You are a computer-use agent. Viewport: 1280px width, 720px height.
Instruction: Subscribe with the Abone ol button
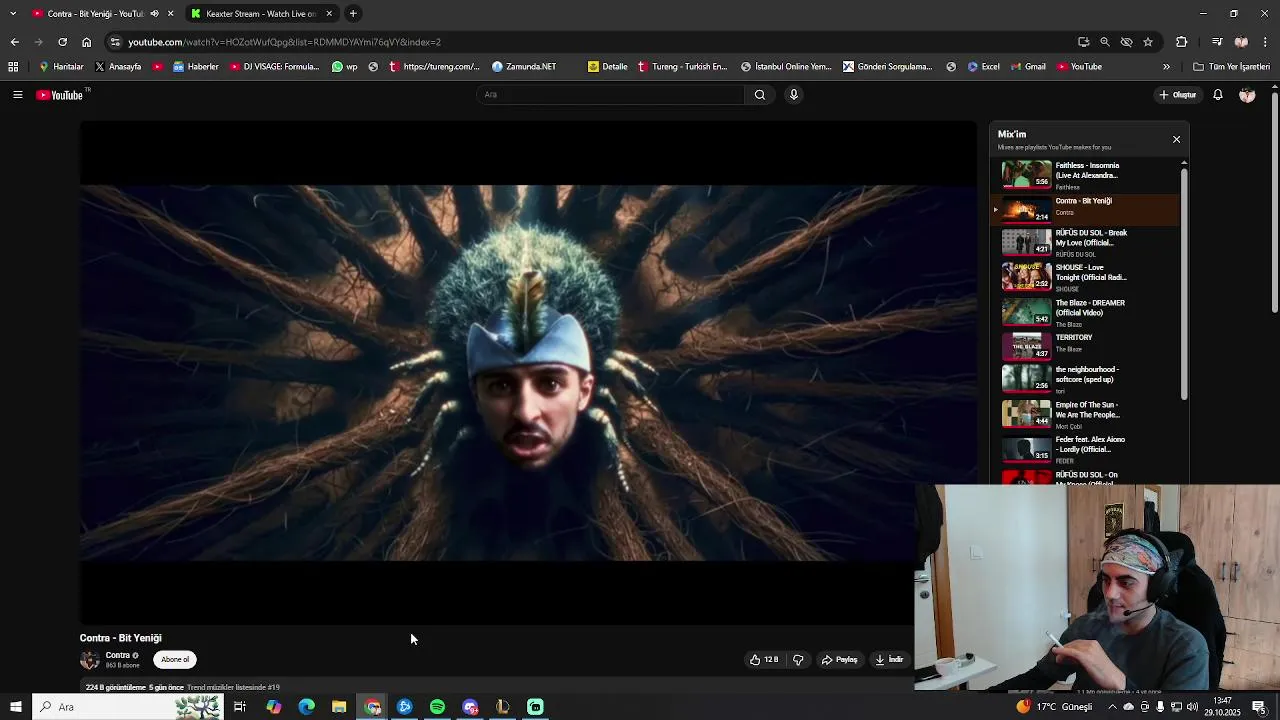click(175, 660)
